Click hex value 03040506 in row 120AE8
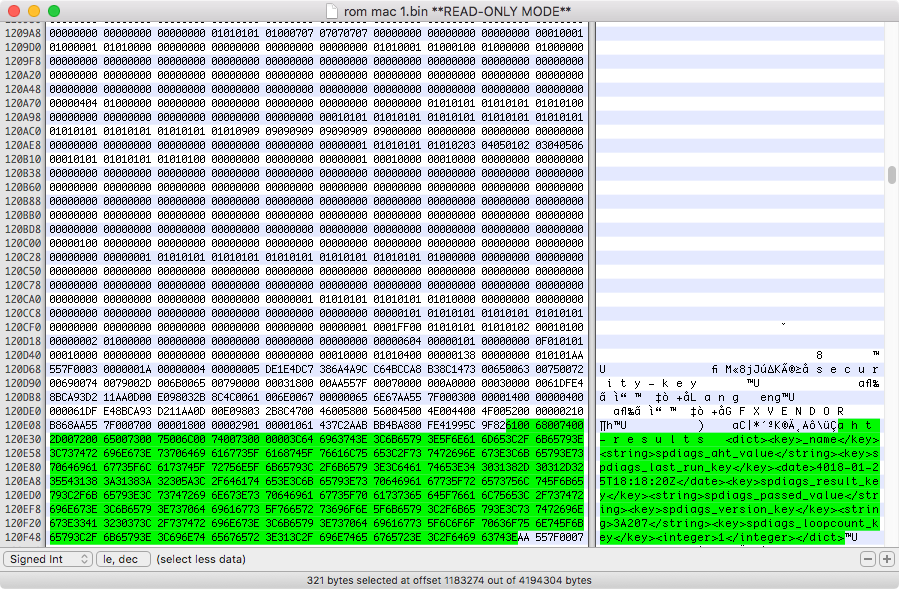899x589 pixels. (x=560, y=145)
